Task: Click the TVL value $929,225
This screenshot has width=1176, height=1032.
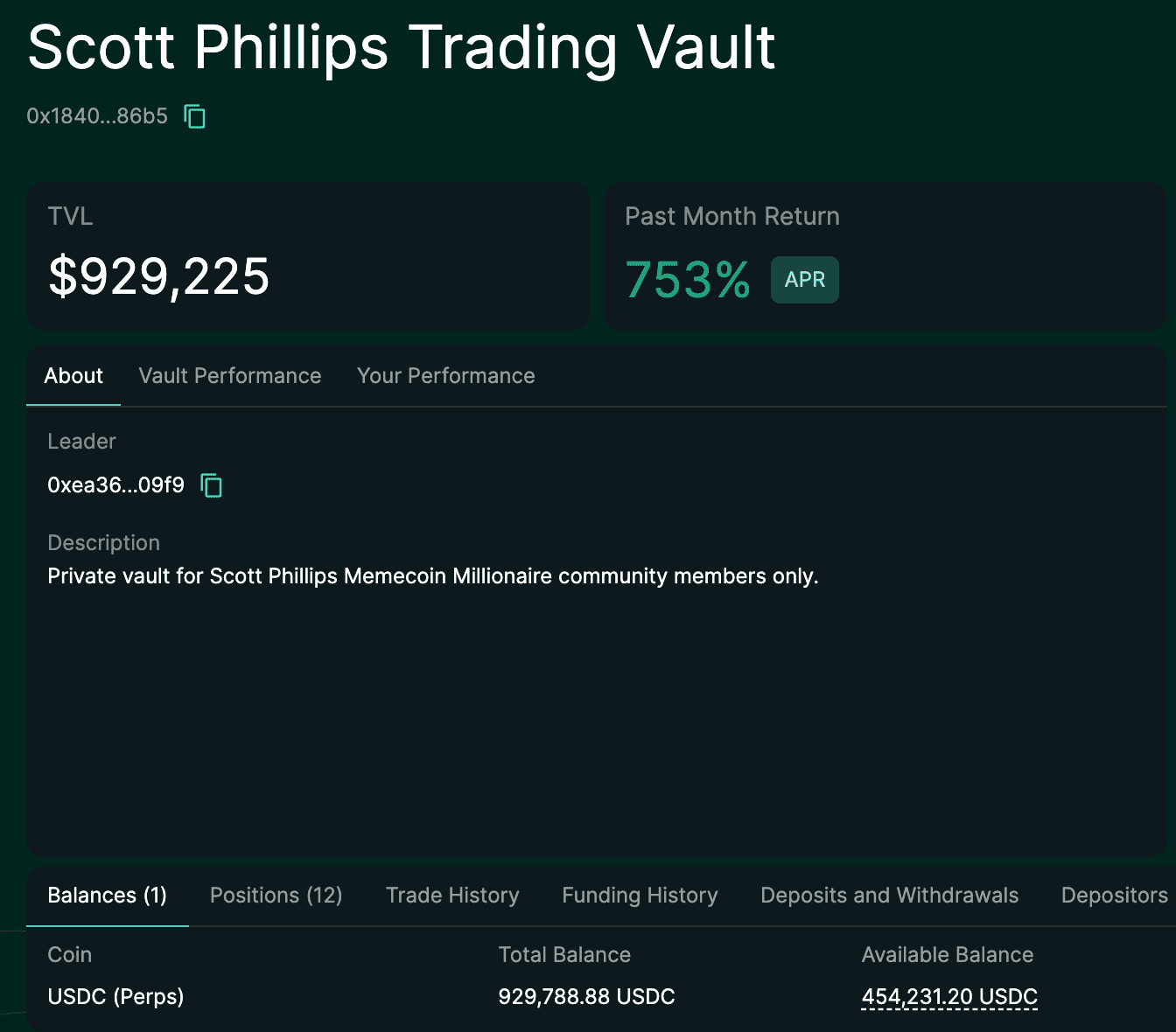Action: 159,278
